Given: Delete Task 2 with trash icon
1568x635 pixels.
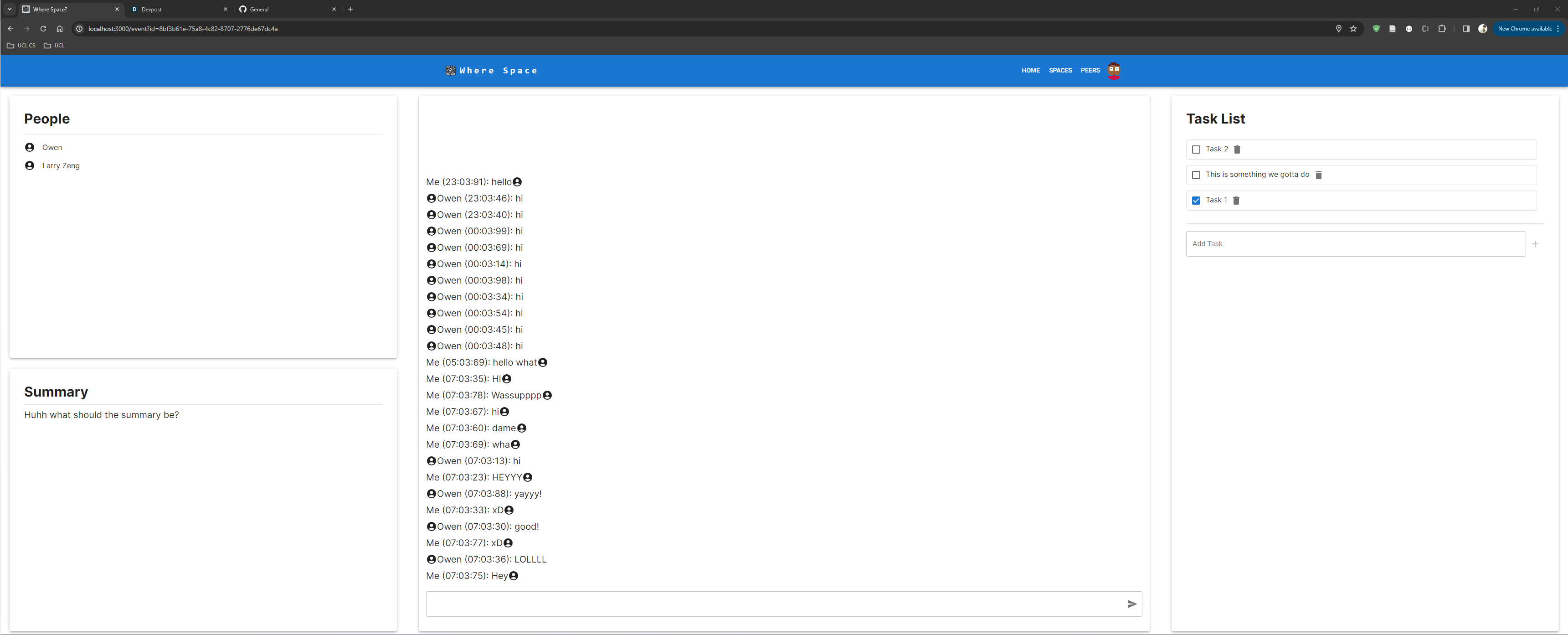Looking at the screenshot, I should coord(1237,149).
